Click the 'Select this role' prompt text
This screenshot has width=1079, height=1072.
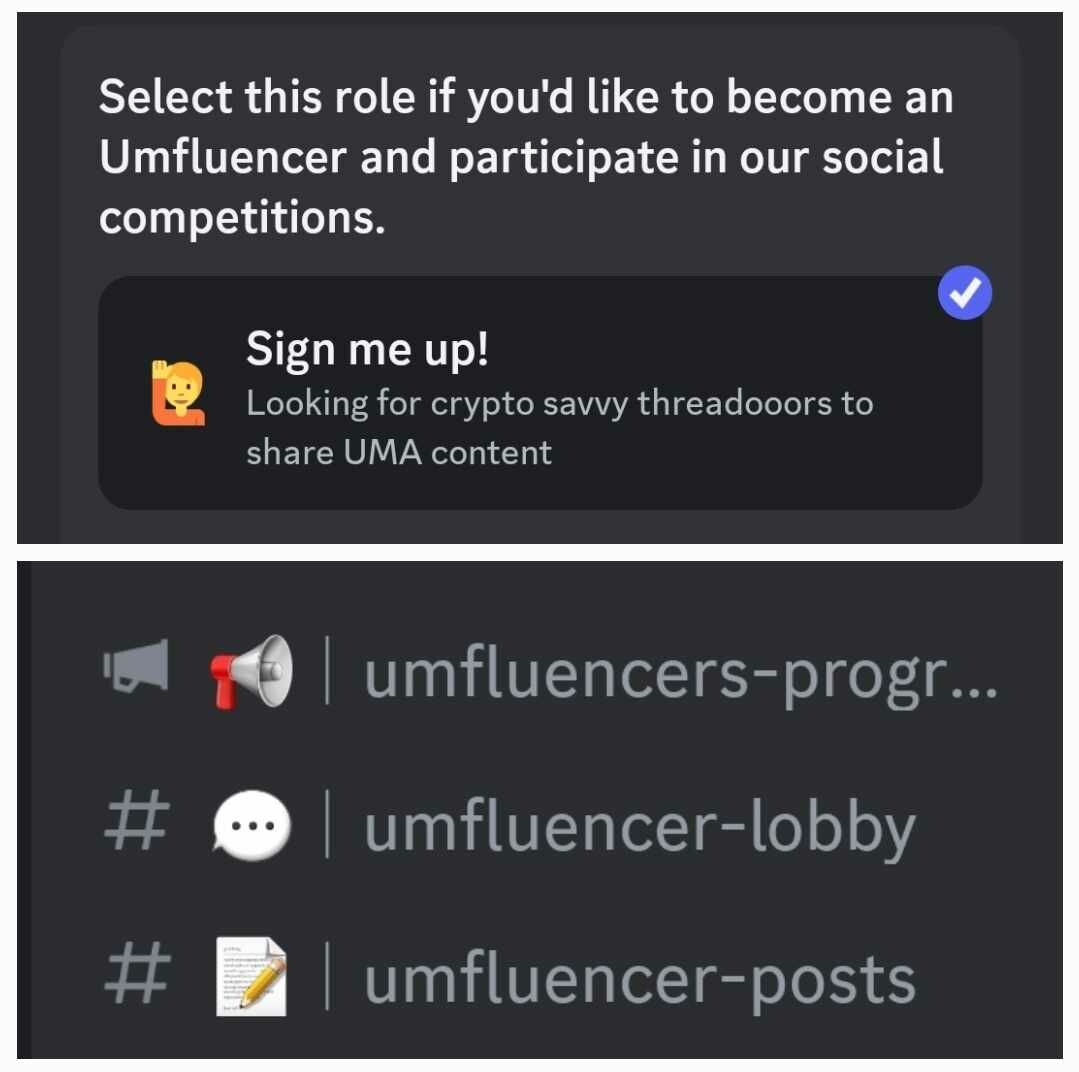[526, 157]
